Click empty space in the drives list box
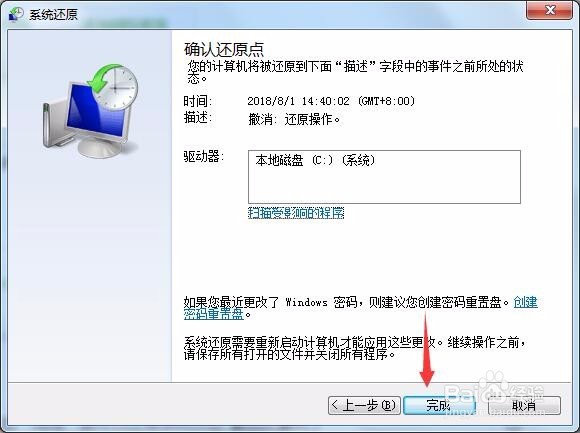This screenshot has height=433, width=580. (384, 187)
